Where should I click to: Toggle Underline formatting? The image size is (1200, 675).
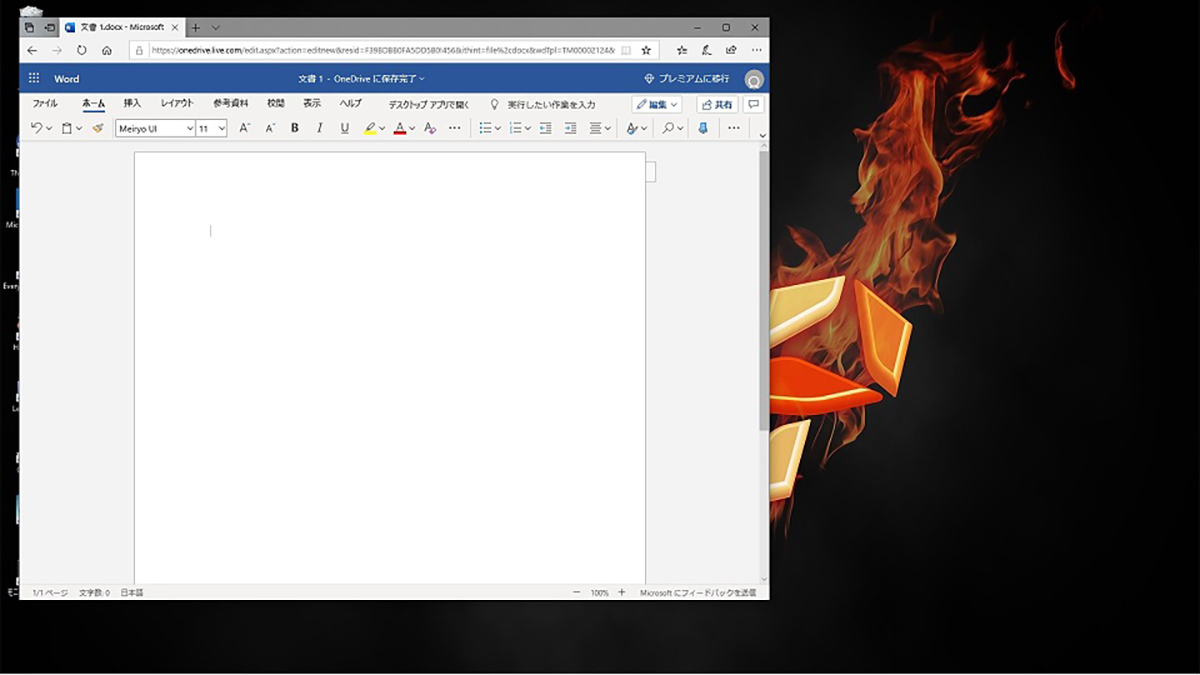point(345,128)
